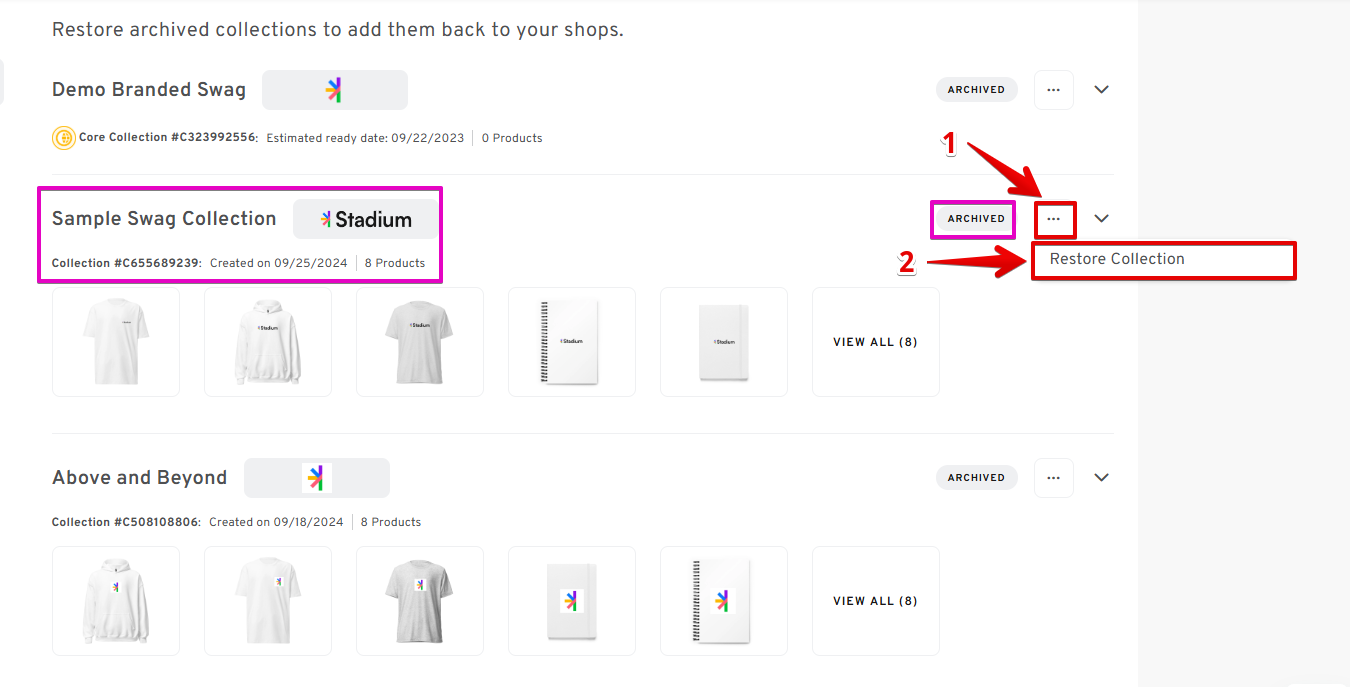This screenshot has width=1350, height=687.
Task: Open the Above and Beyond hoodie thumbnail
Action: [116, 601]
